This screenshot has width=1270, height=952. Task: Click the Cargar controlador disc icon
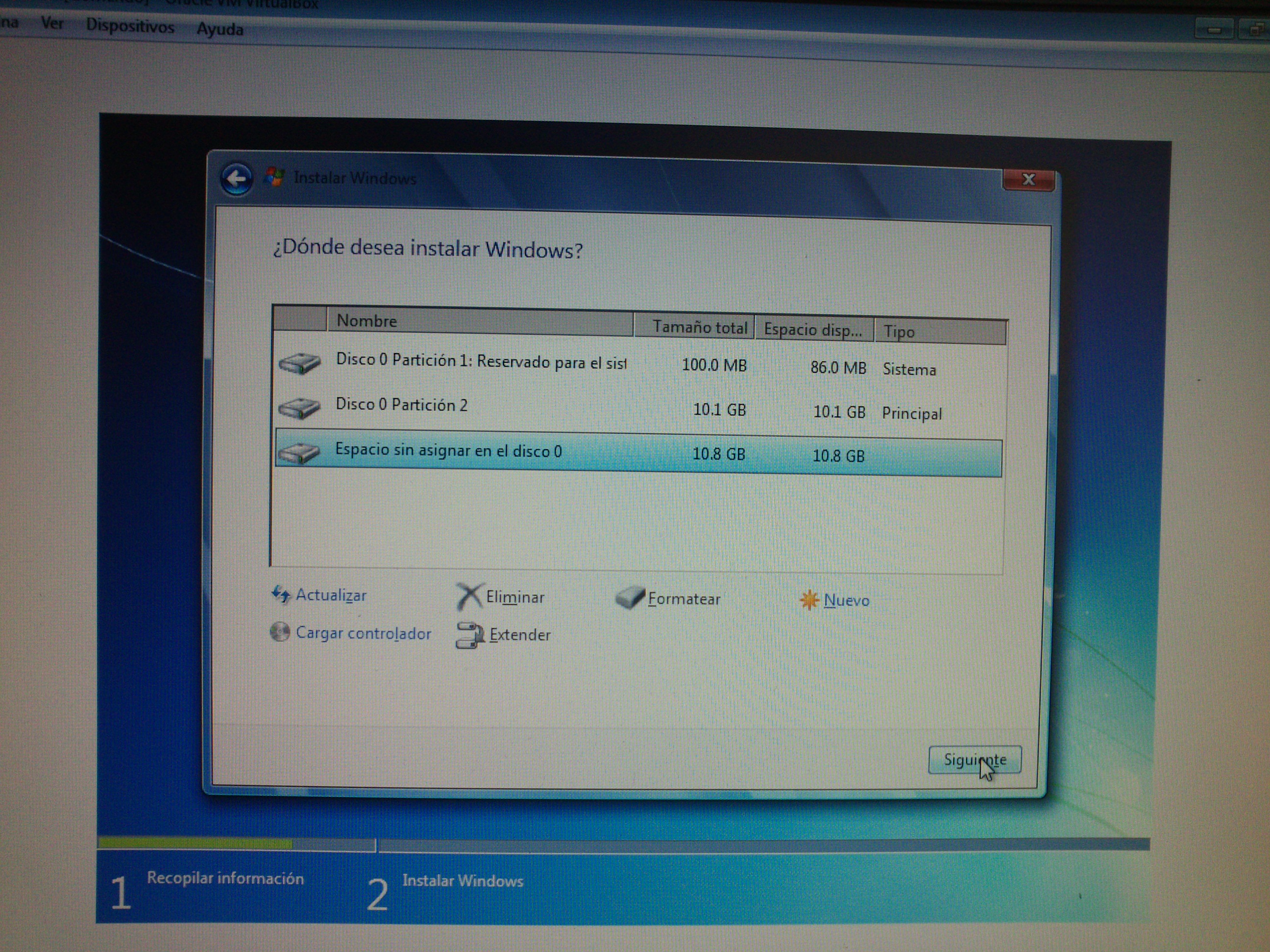point(280,632)
